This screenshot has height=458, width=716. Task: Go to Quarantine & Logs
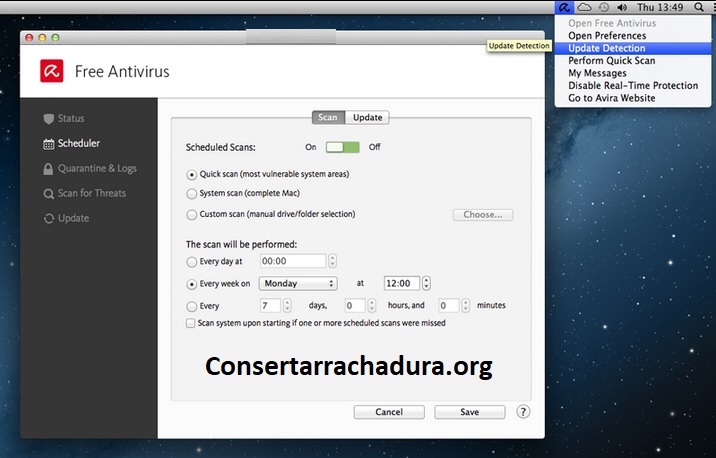click(90, 168)
